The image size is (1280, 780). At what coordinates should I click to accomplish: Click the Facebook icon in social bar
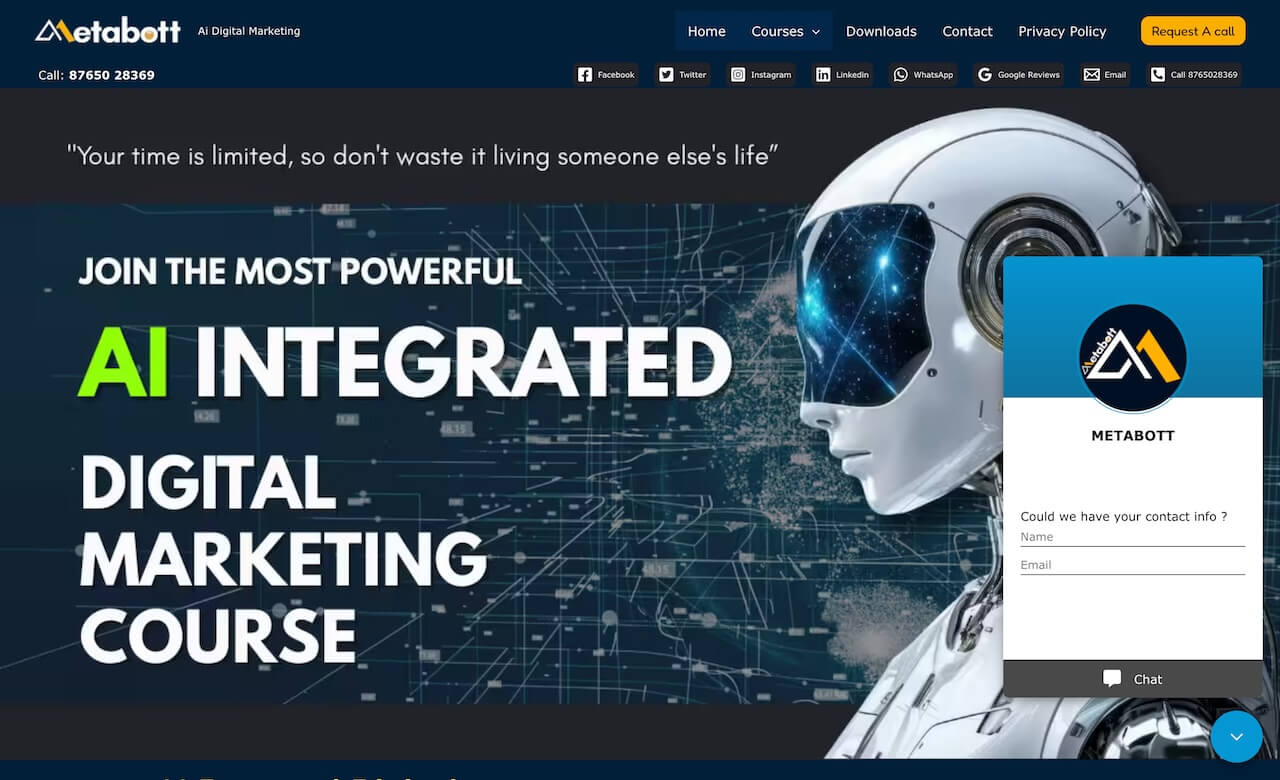point(585,75)
